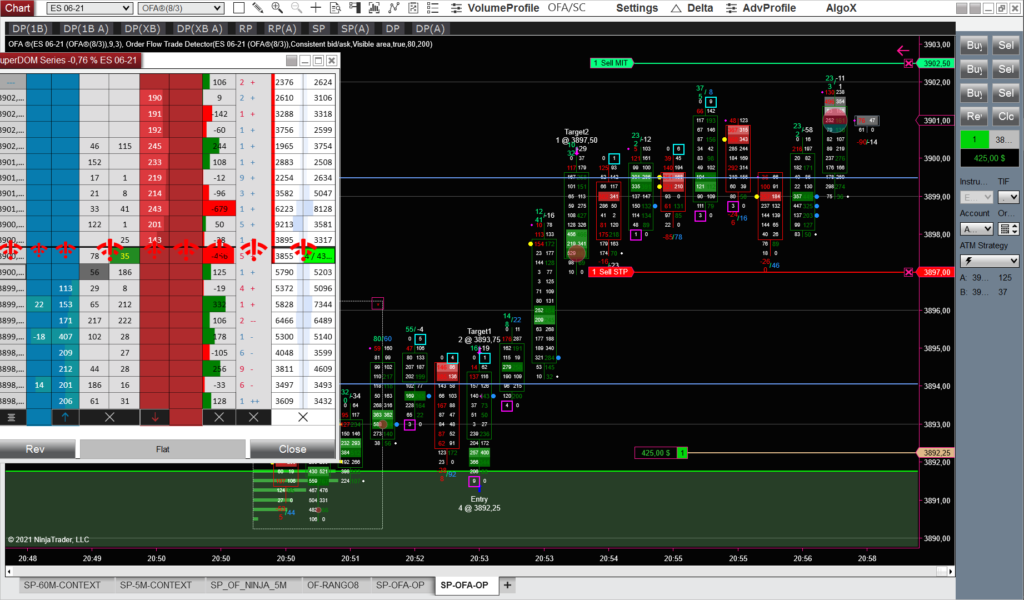The image size is (1024, 600).
Task: Open the drawing tools pencil icon
Action: click(258, 8)
